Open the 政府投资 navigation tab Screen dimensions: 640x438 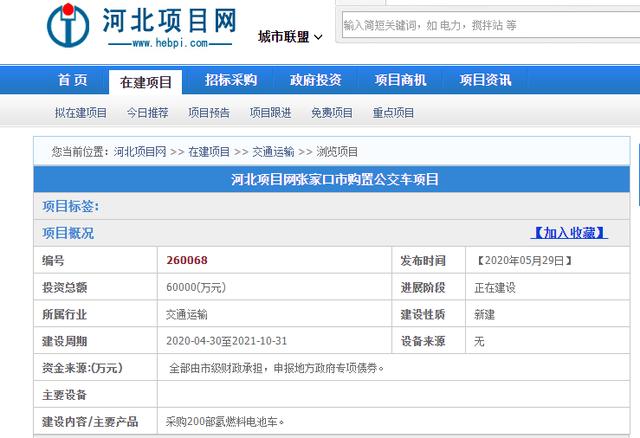tap(316, 80)
